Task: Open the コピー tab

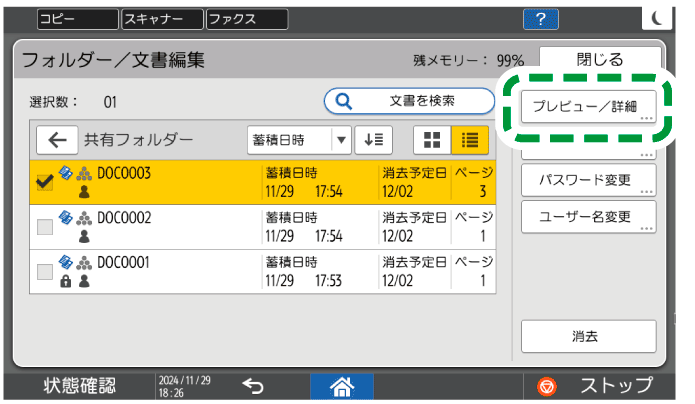Action: [78, 19]
